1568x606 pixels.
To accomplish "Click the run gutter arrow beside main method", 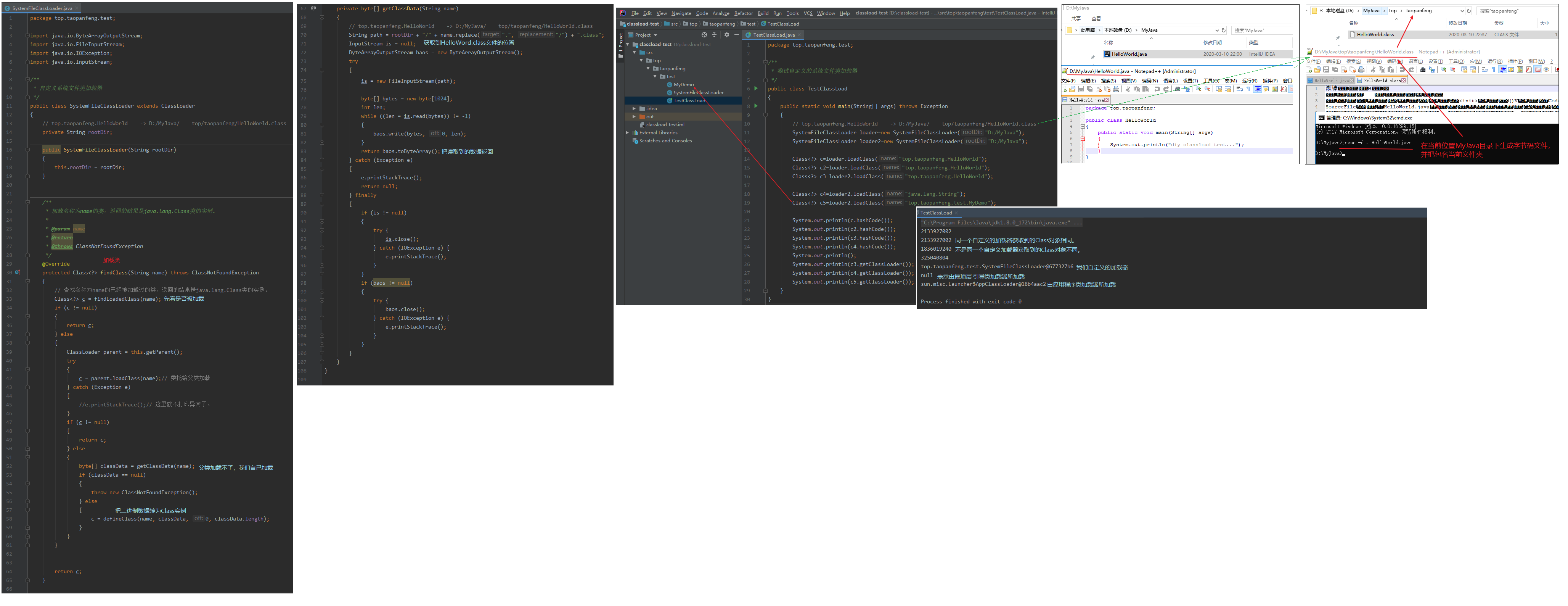I will click(756, 106).
